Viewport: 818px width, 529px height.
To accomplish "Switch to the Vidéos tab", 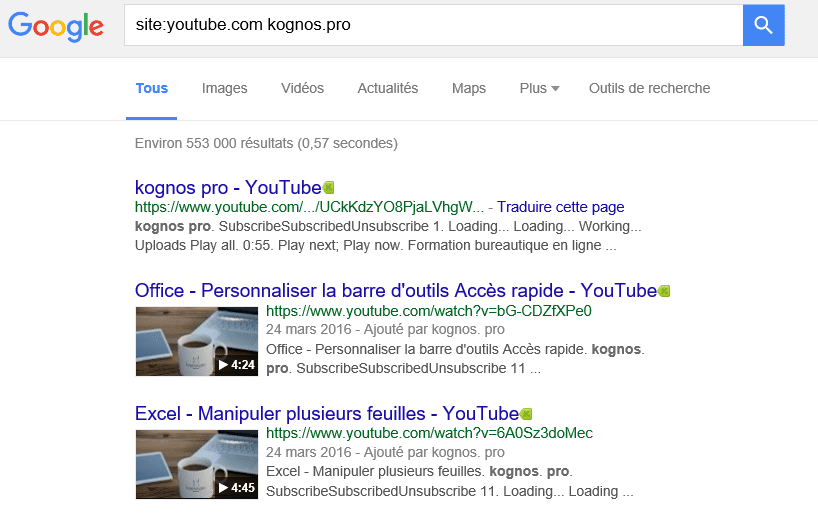I will [303, 88].
